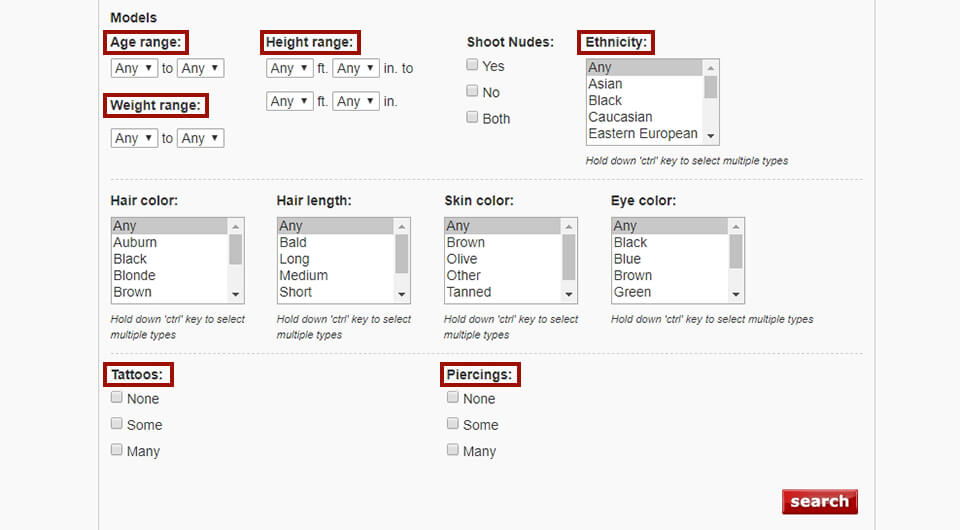Choose 'Bald' in Hair length list

tap(293, 242)
